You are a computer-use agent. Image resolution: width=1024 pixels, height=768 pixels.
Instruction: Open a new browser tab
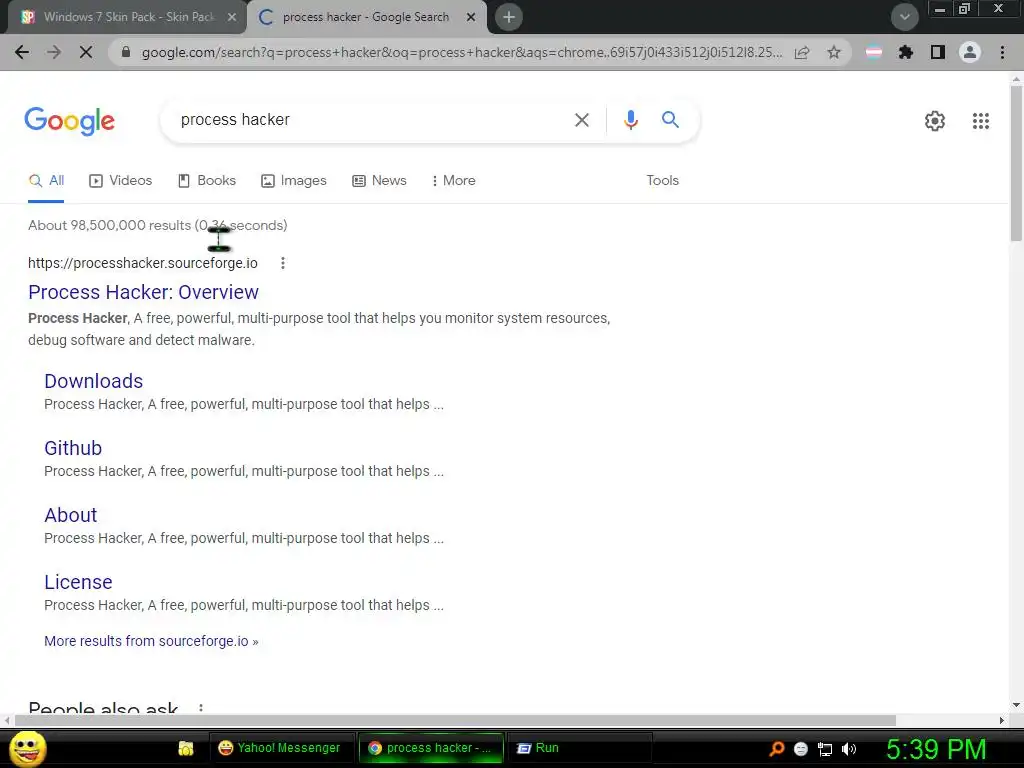(509, 17)
